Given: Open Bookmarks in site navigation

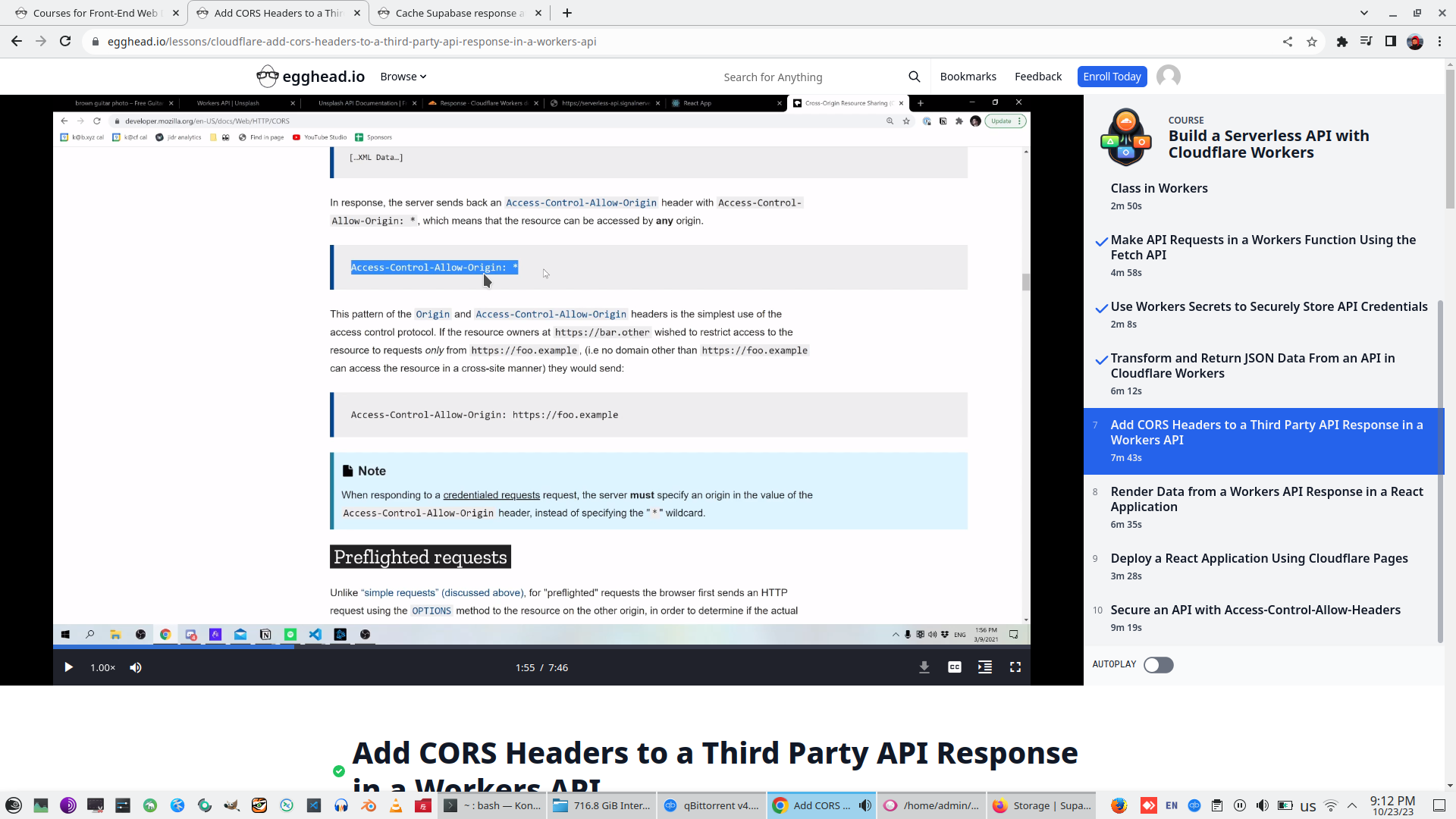Looking at the screenshot, I should coord(968,77).
